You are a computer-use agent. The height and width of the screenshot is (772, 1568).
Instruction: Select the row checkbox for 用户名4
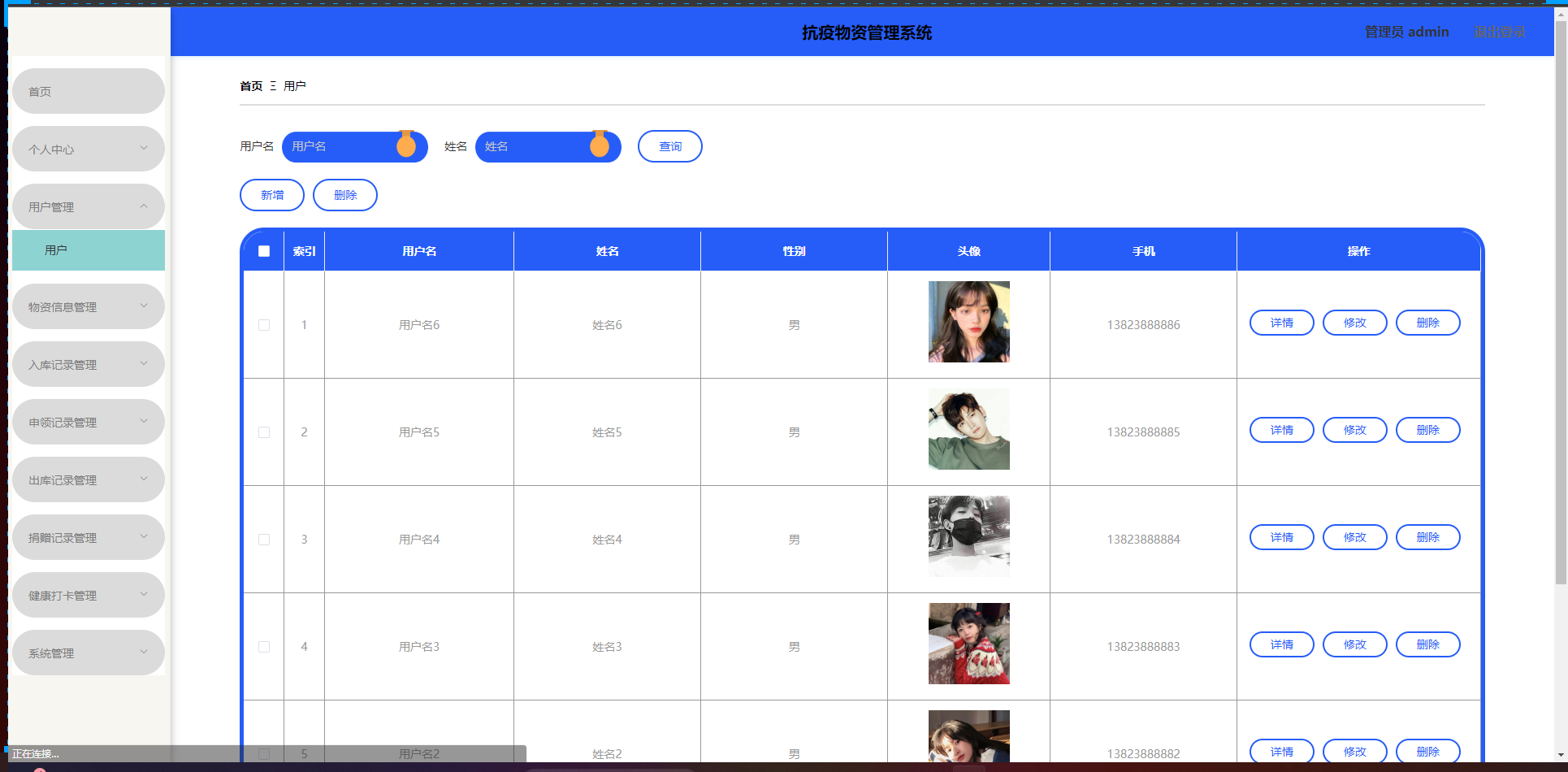pyautogui.click(x=264, y=540)
